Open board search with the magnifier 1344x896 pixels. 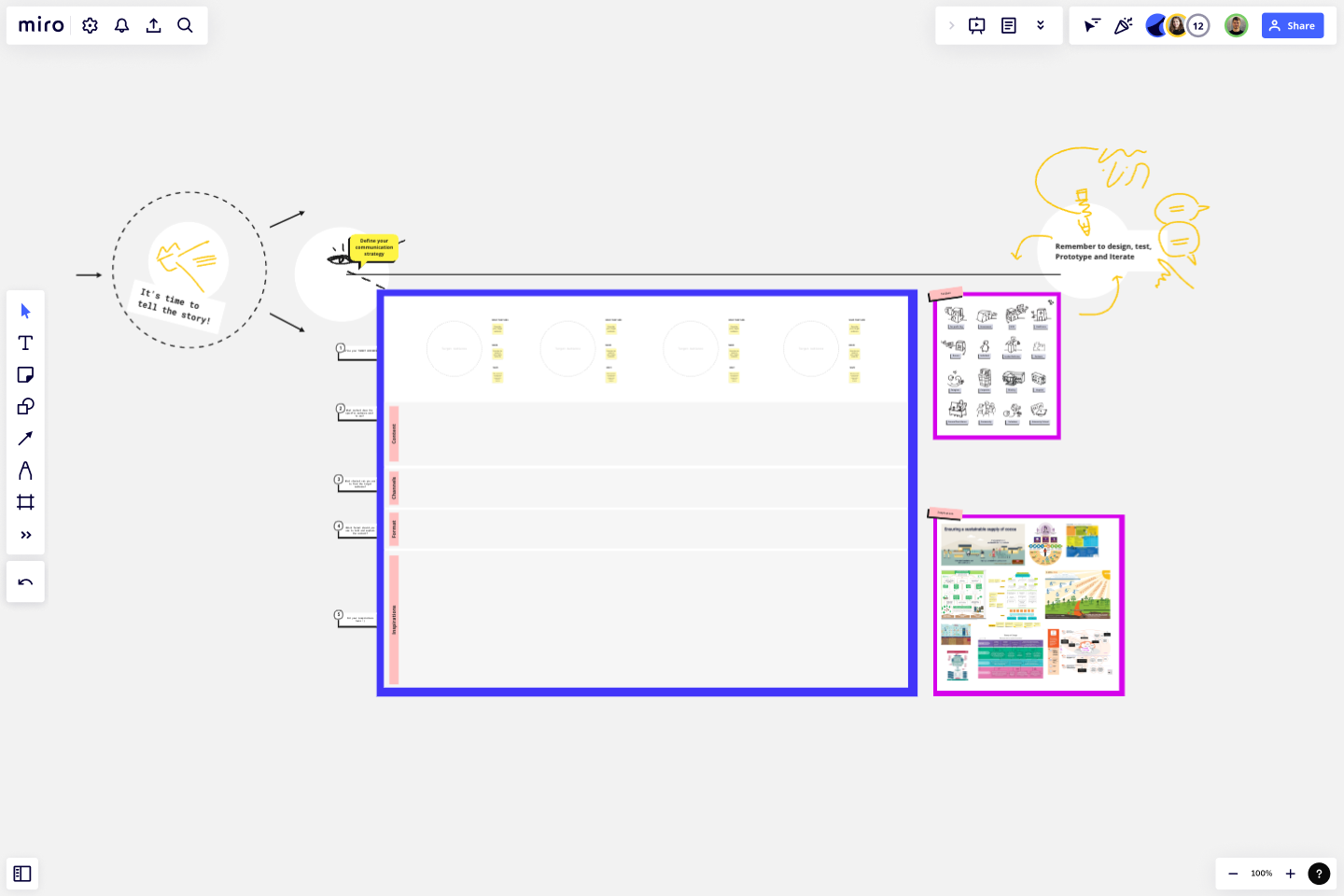click(185, 25)
